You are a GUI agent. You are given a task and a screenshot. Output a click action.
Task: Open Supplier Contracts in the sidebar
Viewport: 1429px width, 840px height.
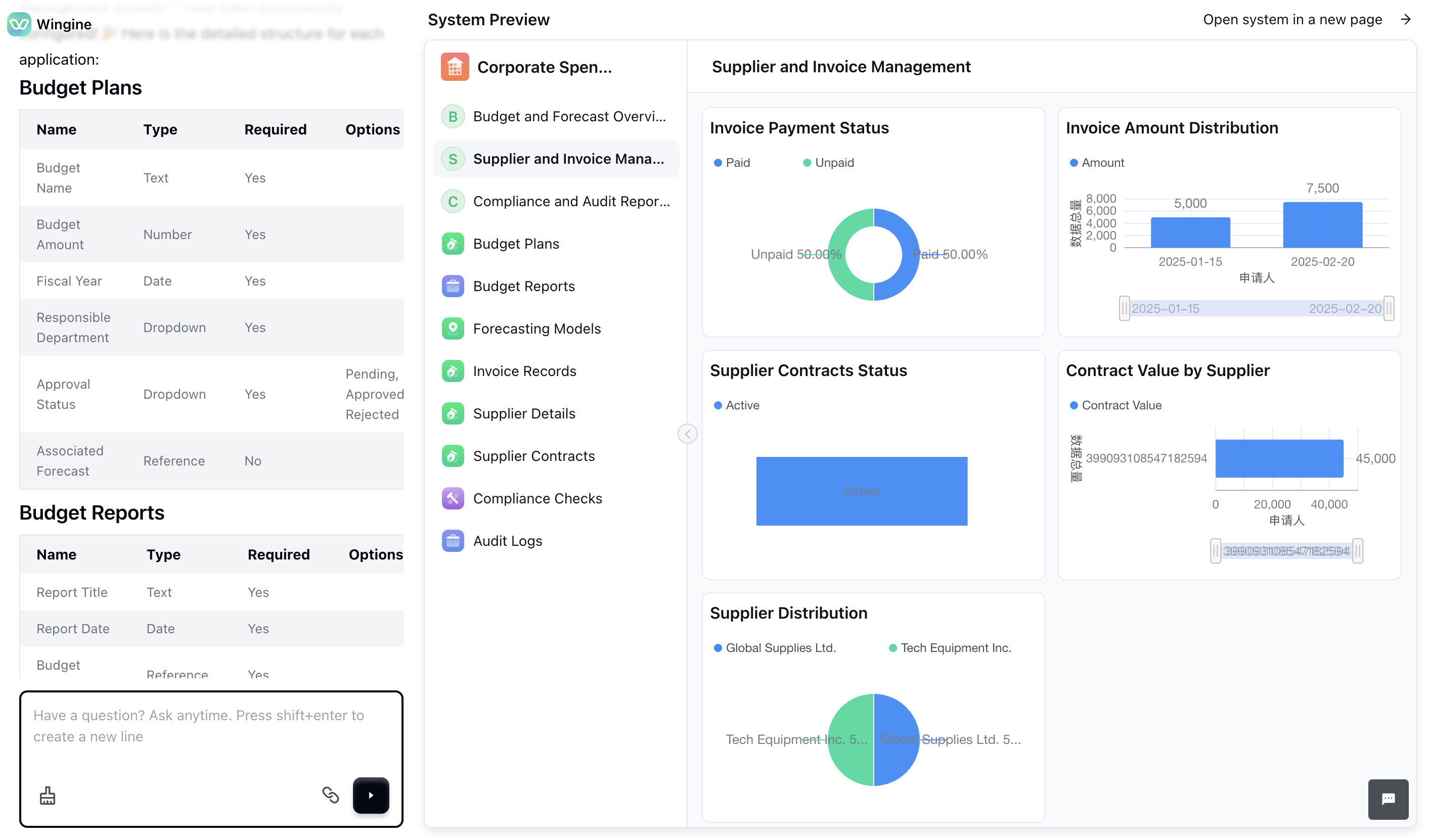tap(533, 456)
